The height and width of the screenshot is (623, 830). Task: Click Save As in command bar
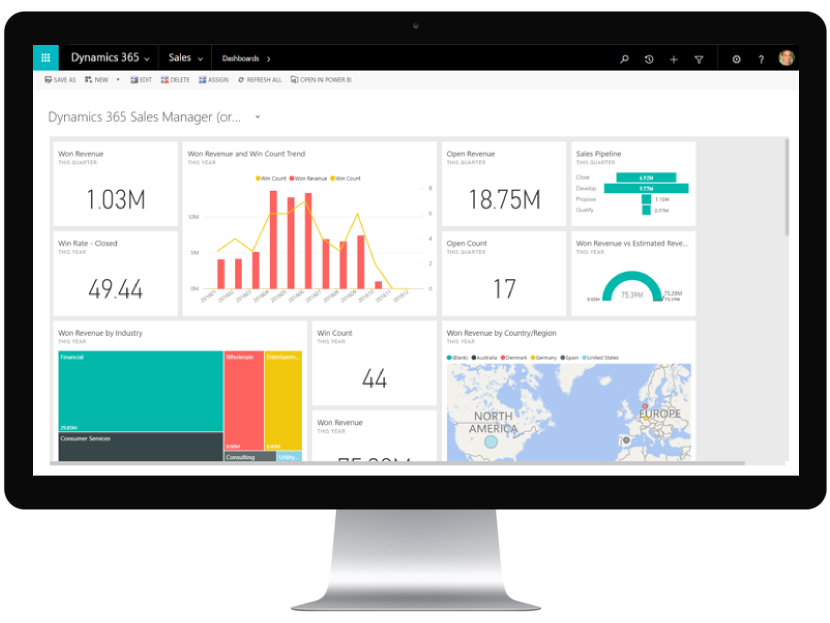pyautogui.click(x=60, y=80)
